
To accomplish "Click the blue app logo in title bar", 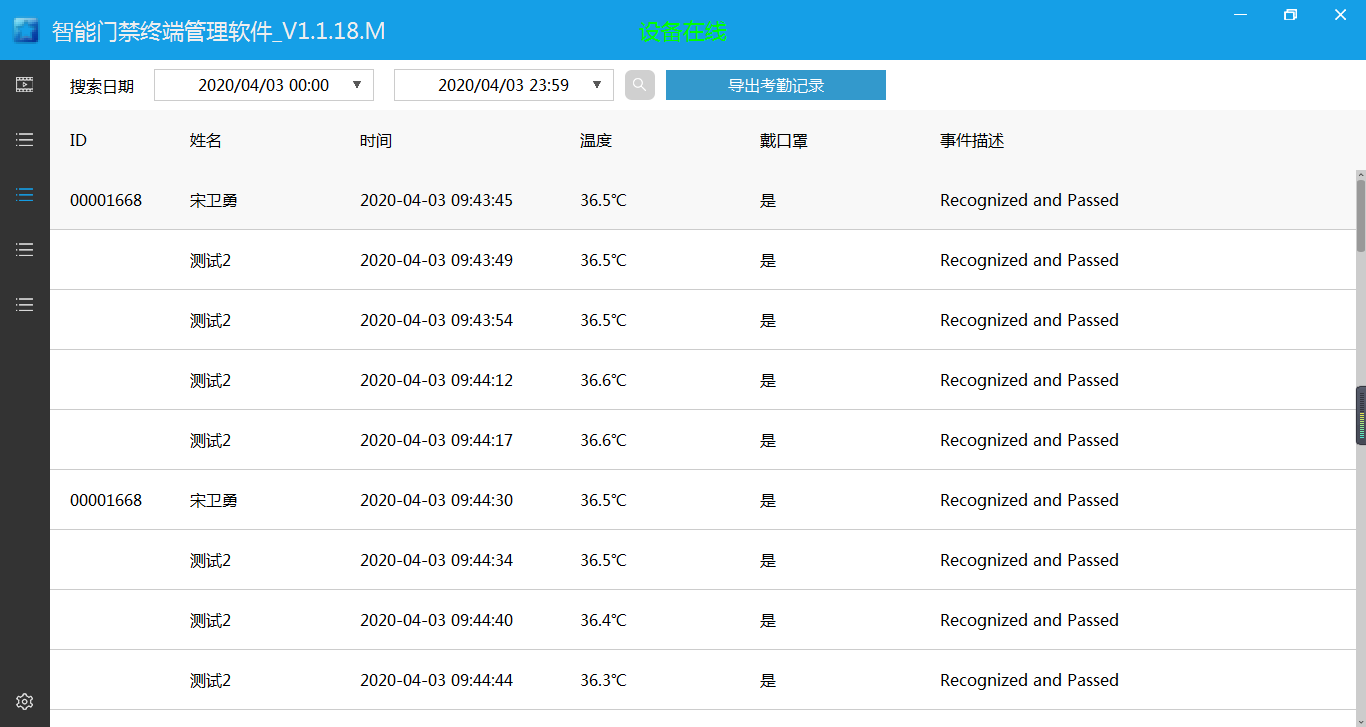I will click(26, 30).
